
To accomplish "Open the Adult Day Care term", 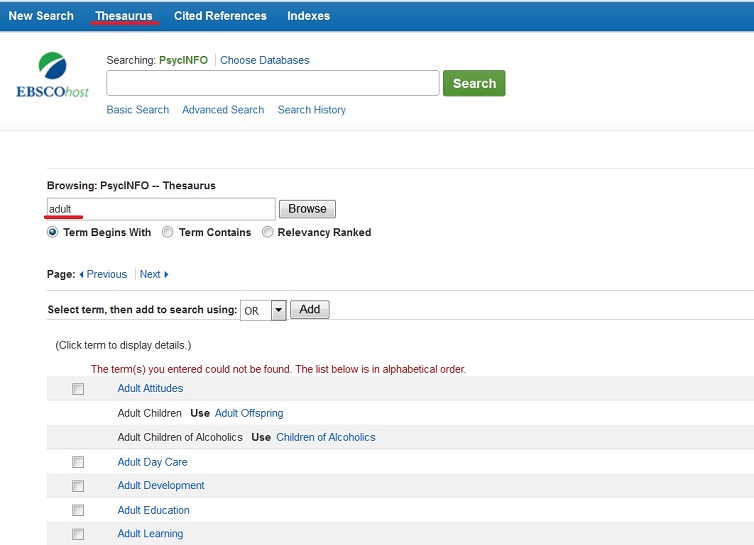I will [152, 462].
